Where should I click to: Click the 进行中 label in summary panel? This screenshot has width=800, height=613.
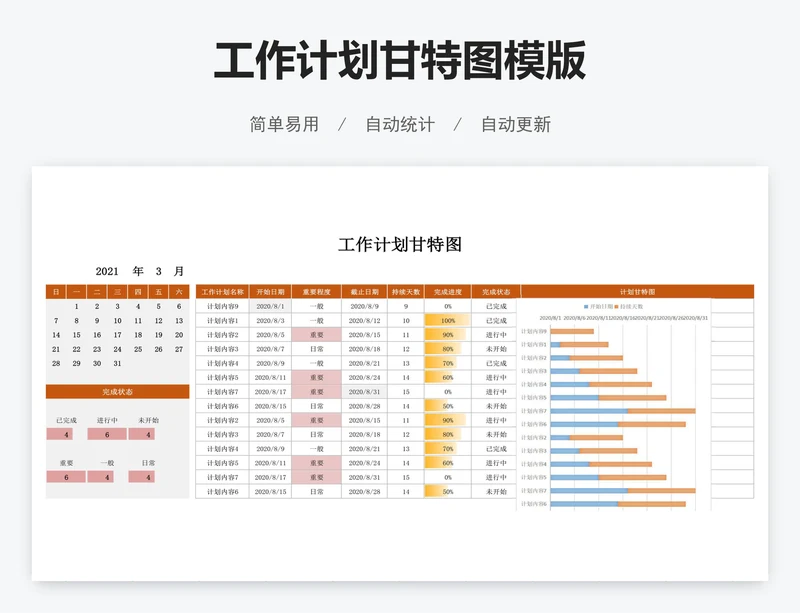(107, 420)
